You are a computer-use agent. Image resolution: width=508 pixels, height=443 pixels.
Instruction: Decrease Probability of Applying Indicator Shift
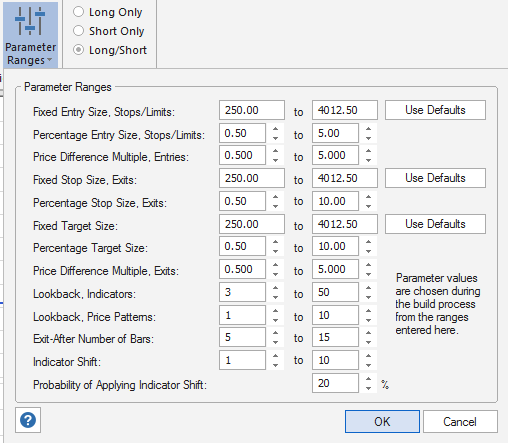point(368,388)
